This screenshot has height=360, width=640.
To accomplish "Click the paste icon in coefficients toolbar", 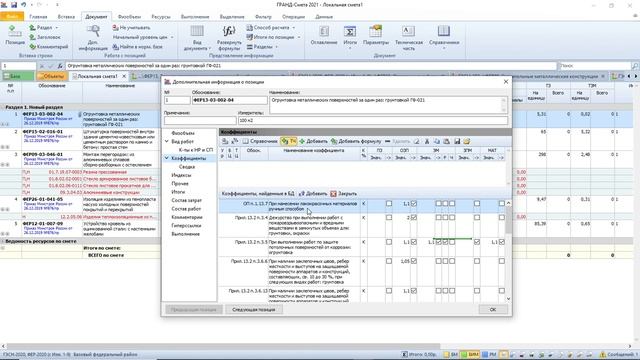I will [x=447, y=141].
